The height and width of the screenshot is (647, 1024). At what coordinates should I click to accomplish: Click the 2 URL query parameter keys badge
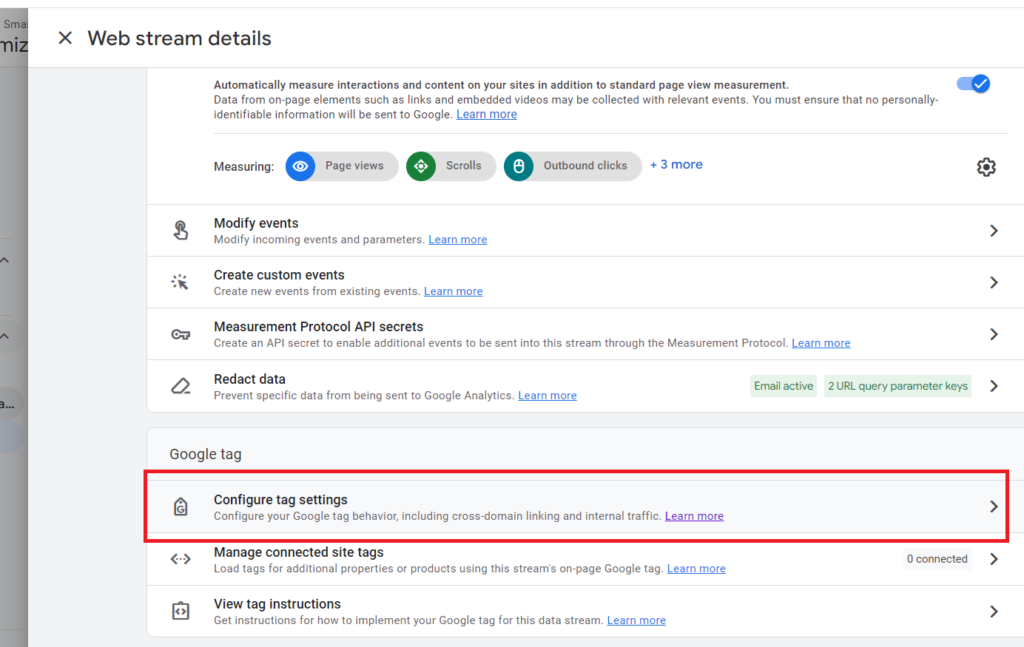coord(897,386)
